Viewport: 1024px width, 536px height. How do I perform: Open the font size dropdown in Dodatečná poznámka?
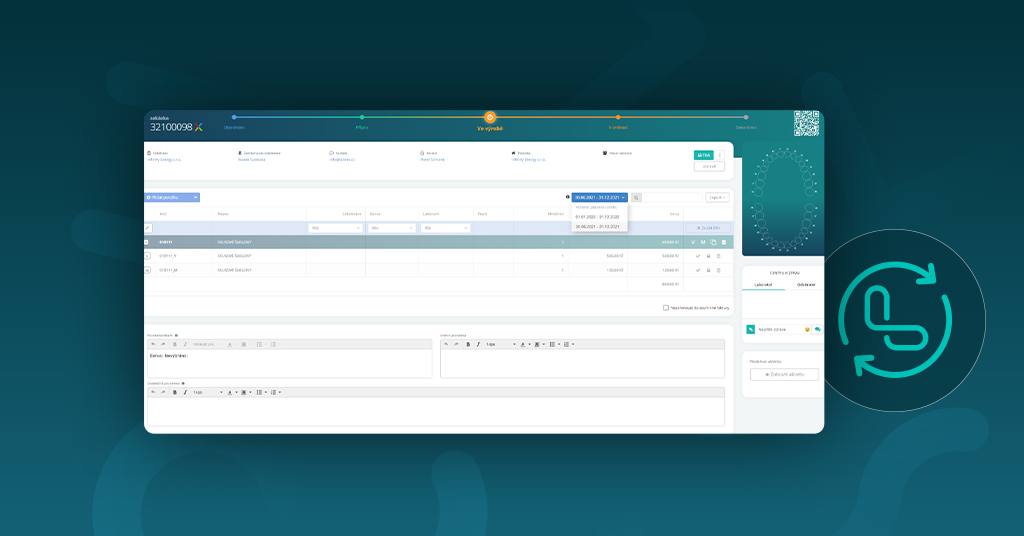(x=207, y=392)
